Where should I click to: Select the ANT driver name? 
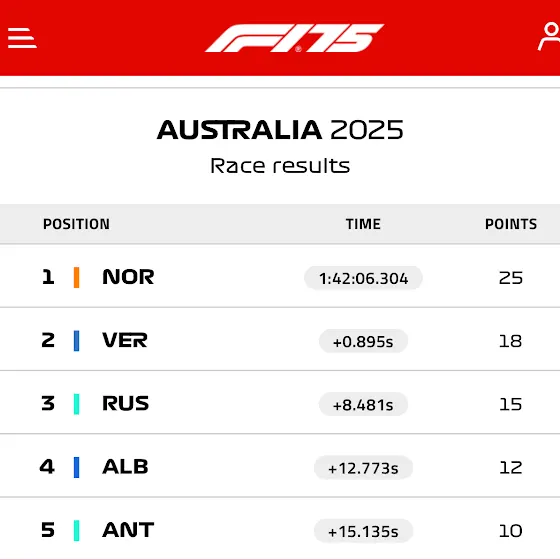pos(128,530)
